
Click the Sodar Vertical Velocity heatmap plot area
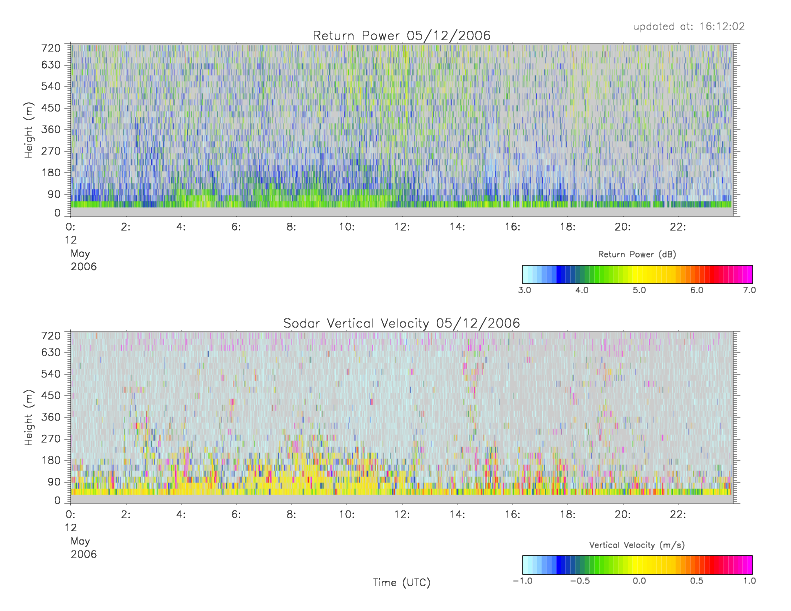pyautogui.click(x=402, y=417)
